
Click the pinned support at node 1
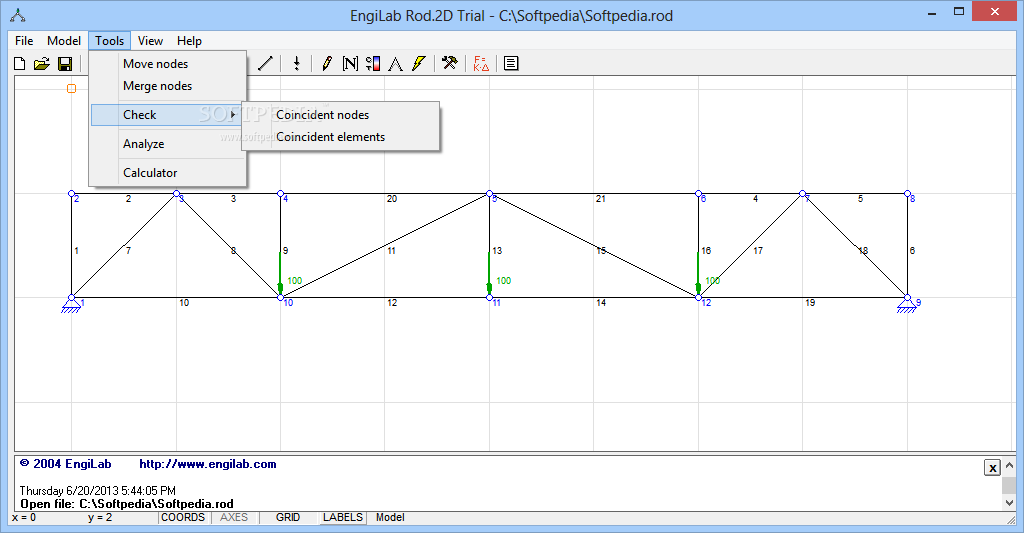71,305
